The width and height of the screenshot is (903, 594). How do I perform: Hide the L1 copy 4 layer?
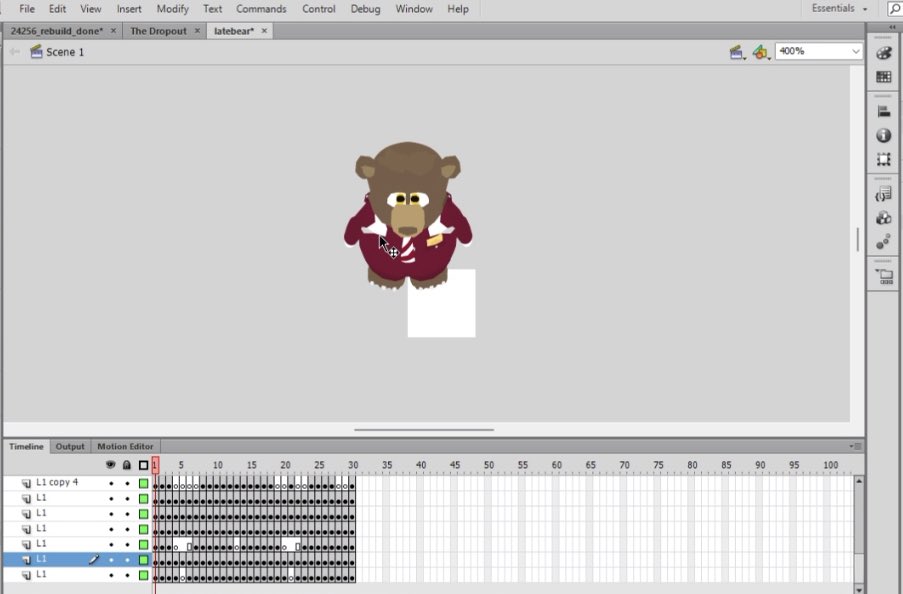pos(111,483)
